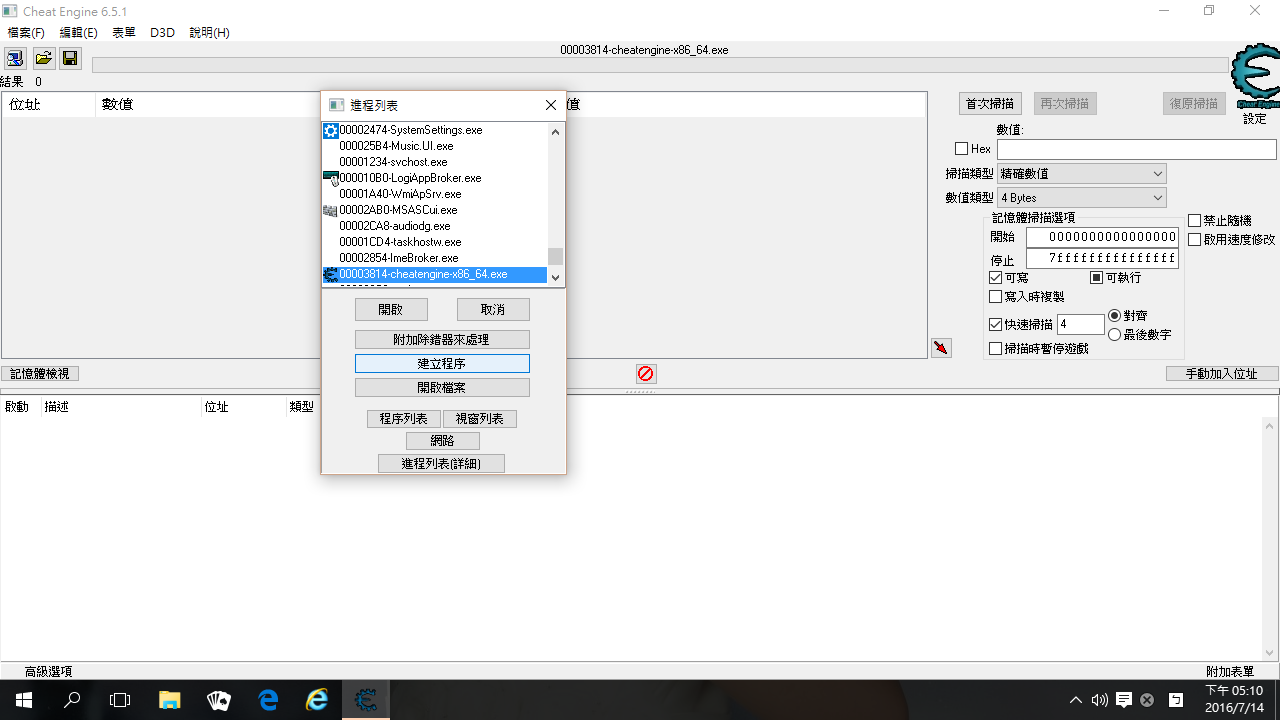The height and width of the screenshot is (720, 1280).
Task: Open Task View on taskbar
Action: (120, 700)
